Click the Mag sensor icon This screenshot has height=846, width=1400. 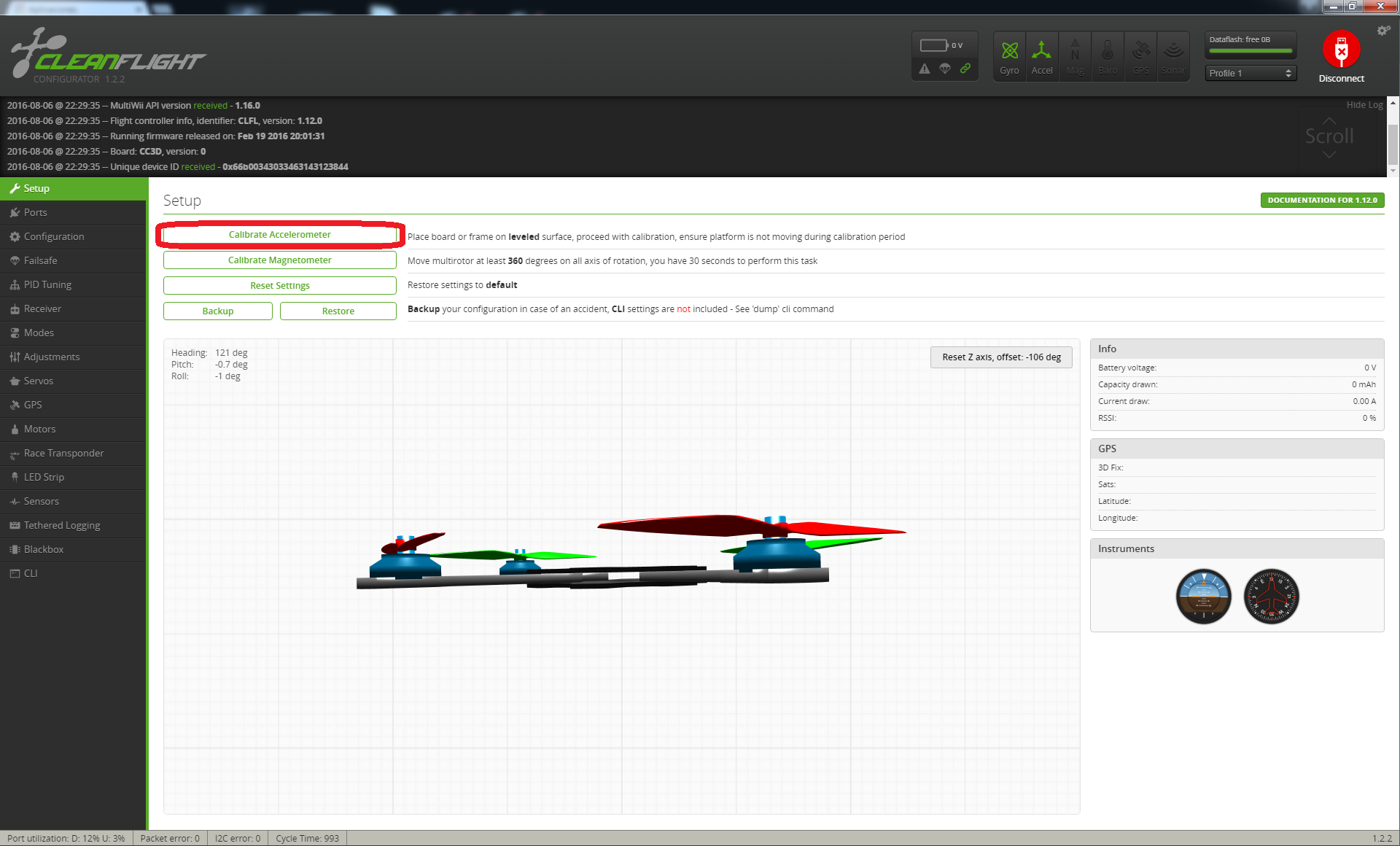point(1075,55)
